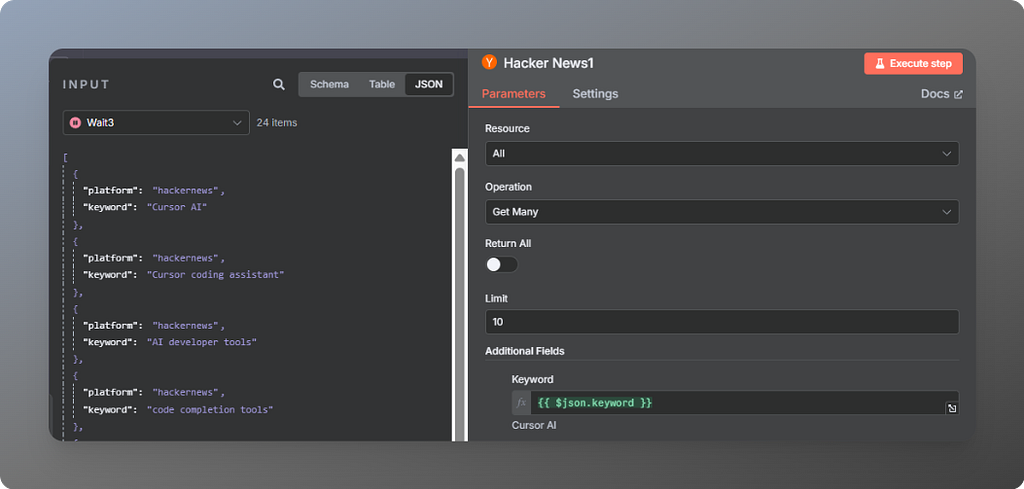
Task: Click the Limit input field showing 10
Action: [722, 322]
